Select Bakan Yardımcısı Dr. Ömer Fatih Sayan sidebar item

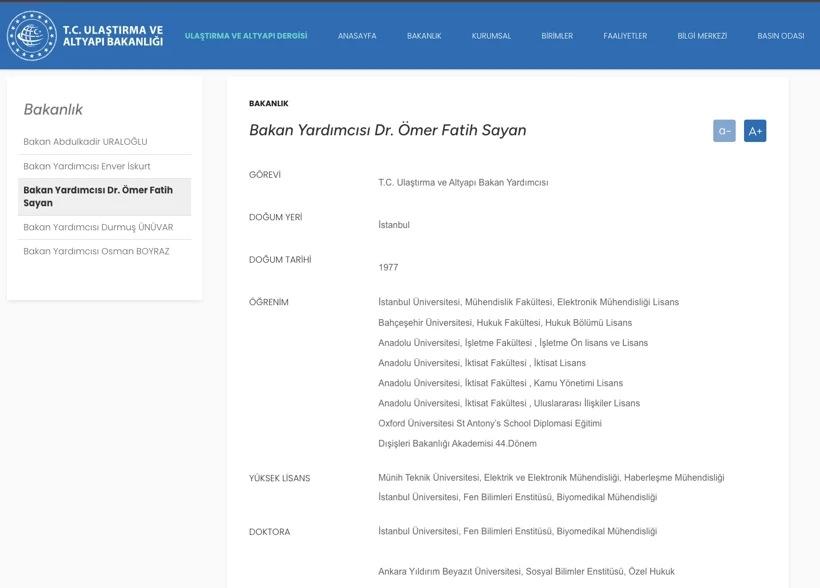(105, 197)
